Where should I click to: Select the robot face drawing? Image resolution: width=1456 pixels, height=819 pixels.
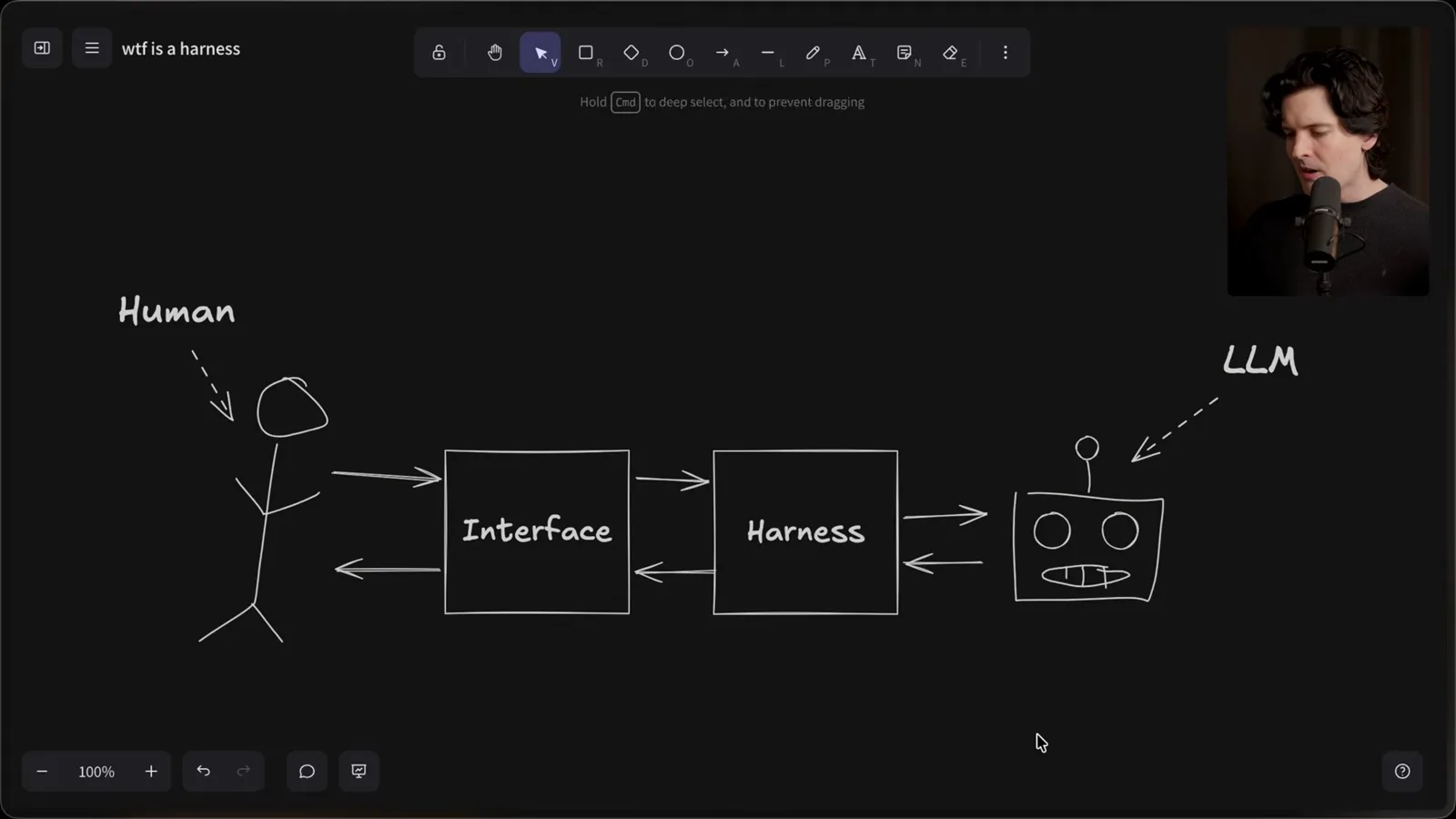(x=1088, y=547)
